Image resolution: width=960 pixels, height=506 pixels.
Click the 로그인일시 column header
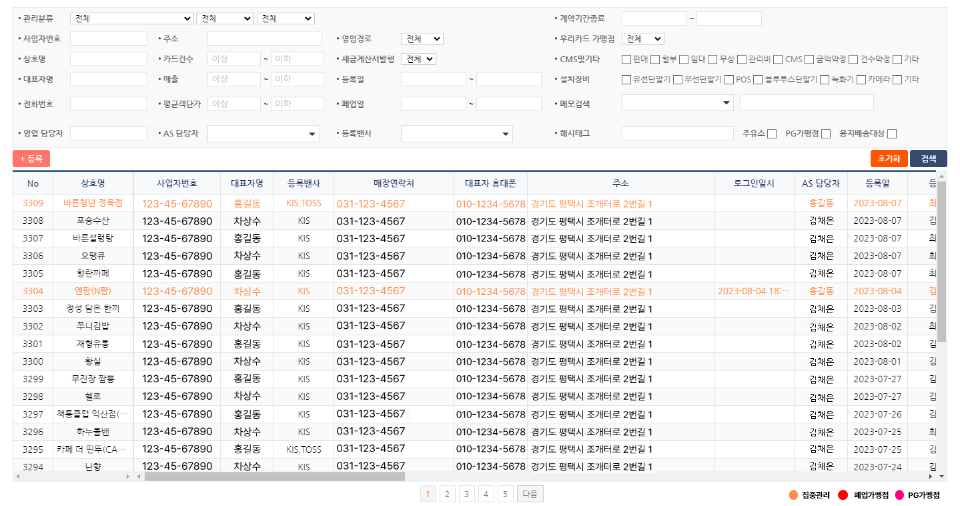754,183
